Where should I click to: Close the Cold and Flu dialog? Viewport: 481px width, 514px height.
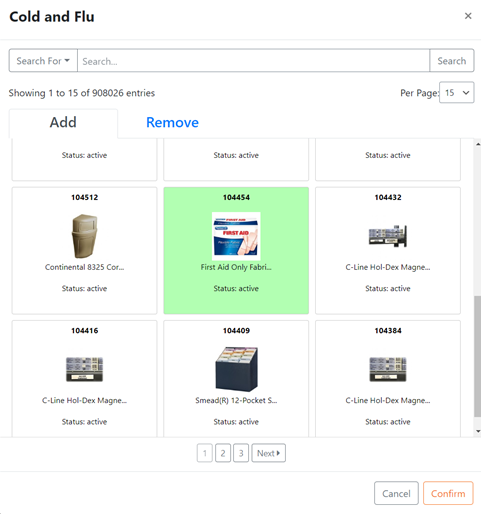pyautogui.click(x=468, y=16)
